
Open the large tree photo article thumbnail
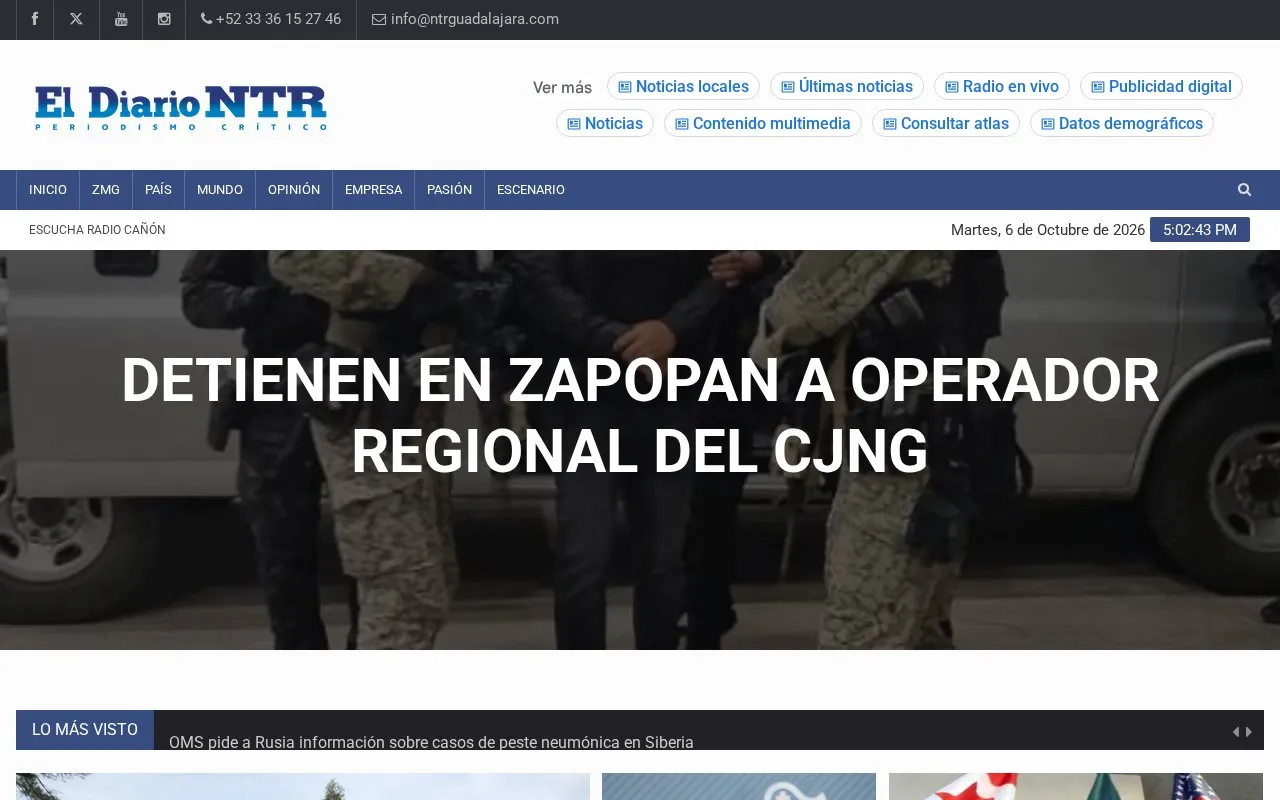pyautogui.click(x=303, y=786)
